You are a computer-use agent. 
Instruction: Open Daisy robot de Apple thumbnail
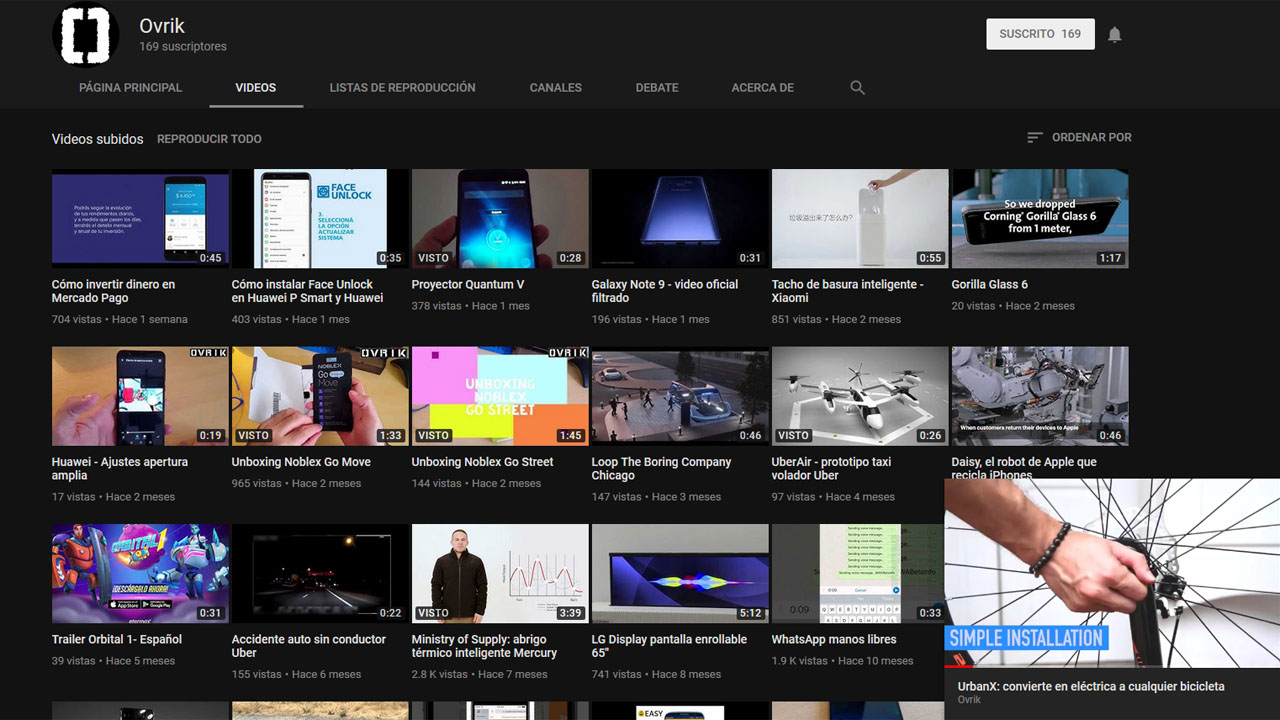(x=1040, y=396)
